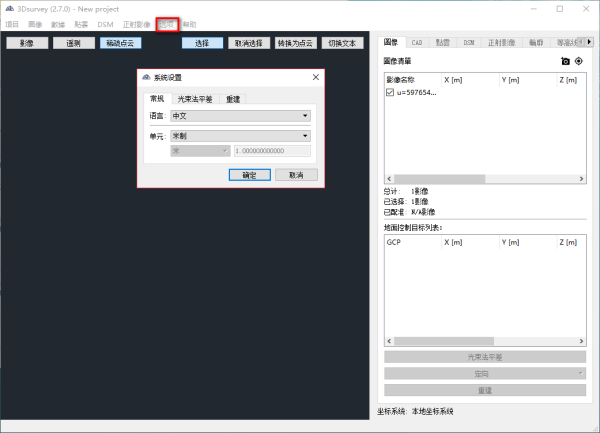The image size is (600, 433).
Task: Click the 确定 button
Action: pos(249,175)
